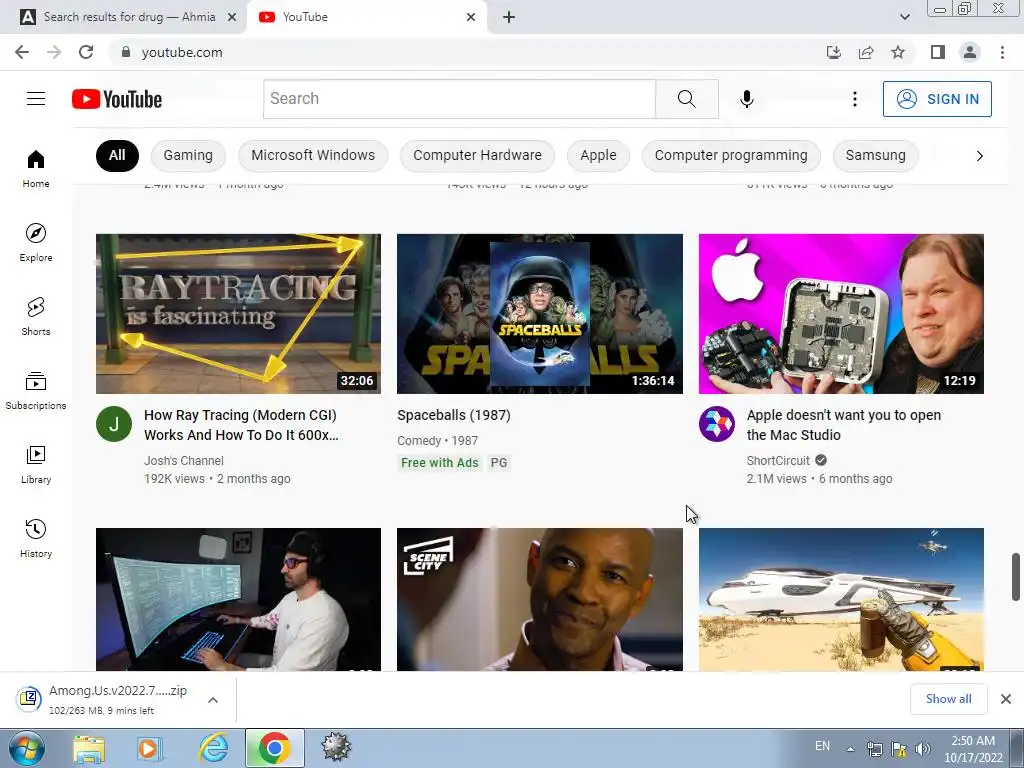Go to YouTube logo home link

coord(117,99)
